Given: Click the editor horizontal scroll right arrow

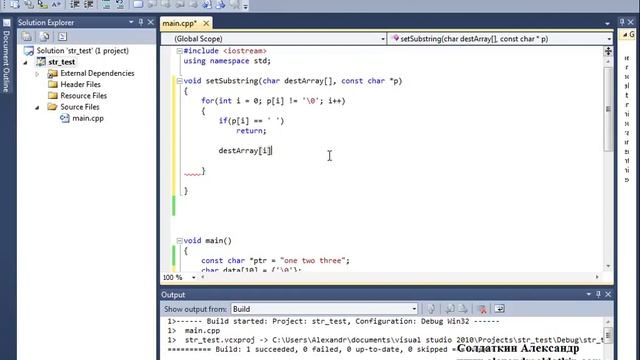Looking at the screenshot, I should (597, 277).
